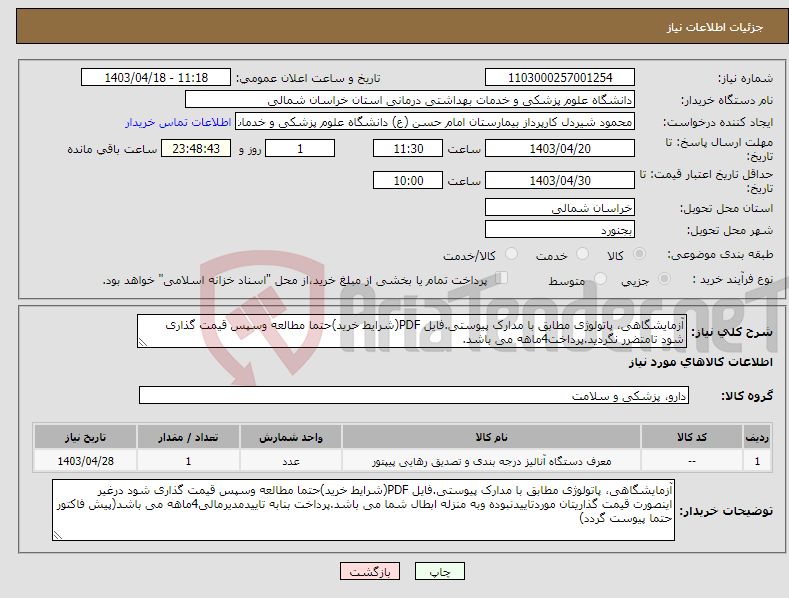789x598 pixels.
Task: Open the buyer contact info link
Action: click(178, 122)
